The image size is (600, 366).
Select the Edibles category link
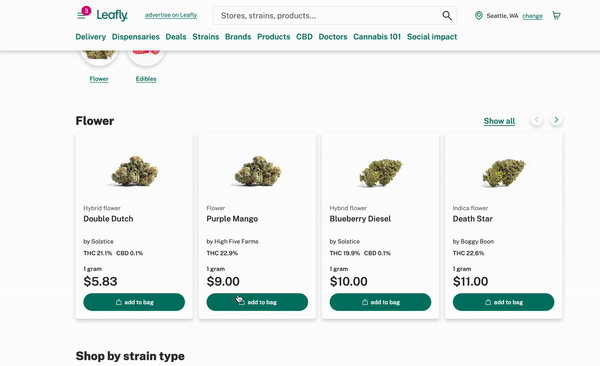tap(146, 79)
